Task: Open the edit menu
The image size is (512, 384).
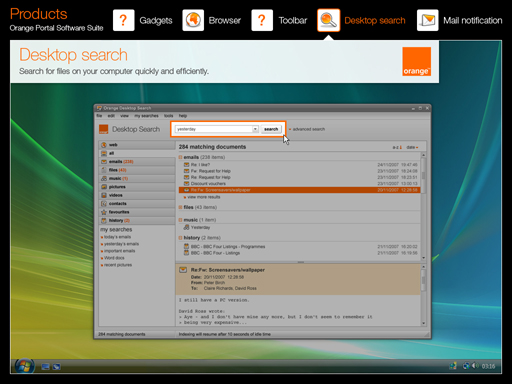Action: click(x=111, y=116)
